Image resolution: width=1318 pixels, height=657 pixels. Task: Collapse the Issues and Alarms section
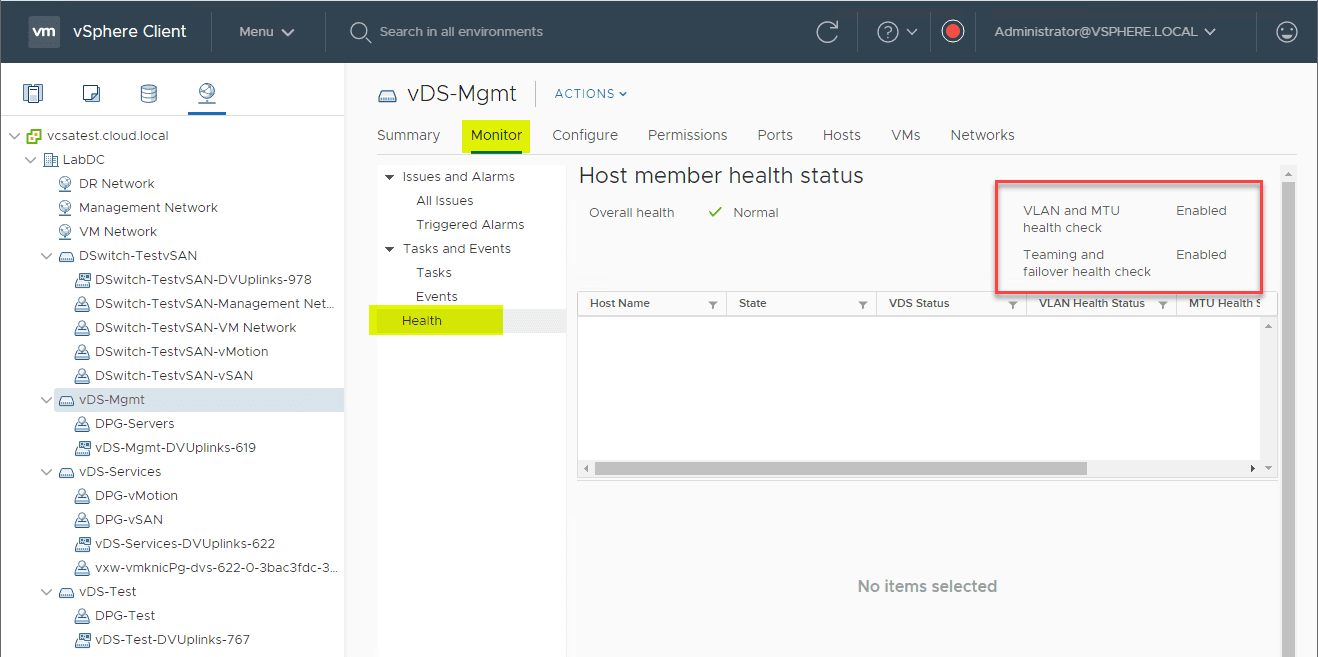tap(389, 177)
